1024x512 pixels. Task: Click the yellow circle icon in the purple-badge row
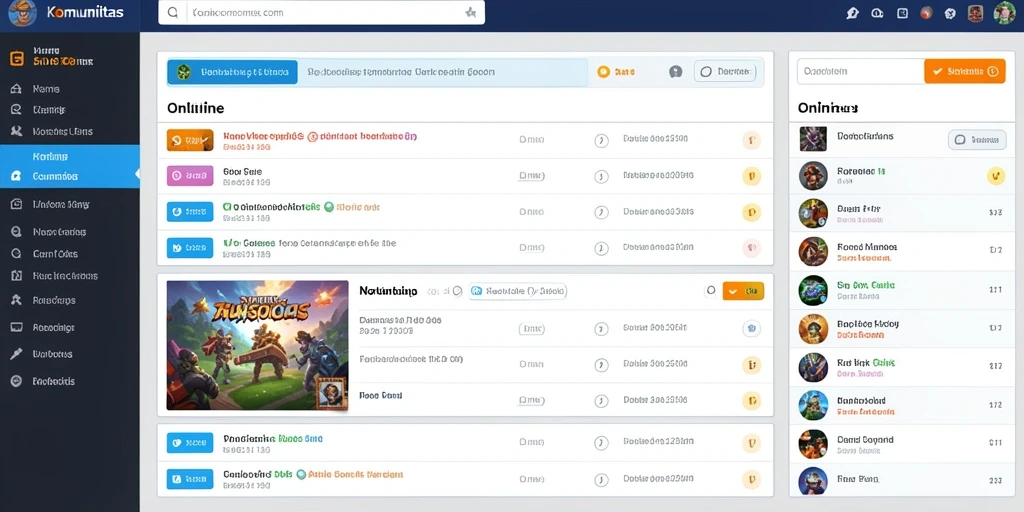tap(752, 176)
